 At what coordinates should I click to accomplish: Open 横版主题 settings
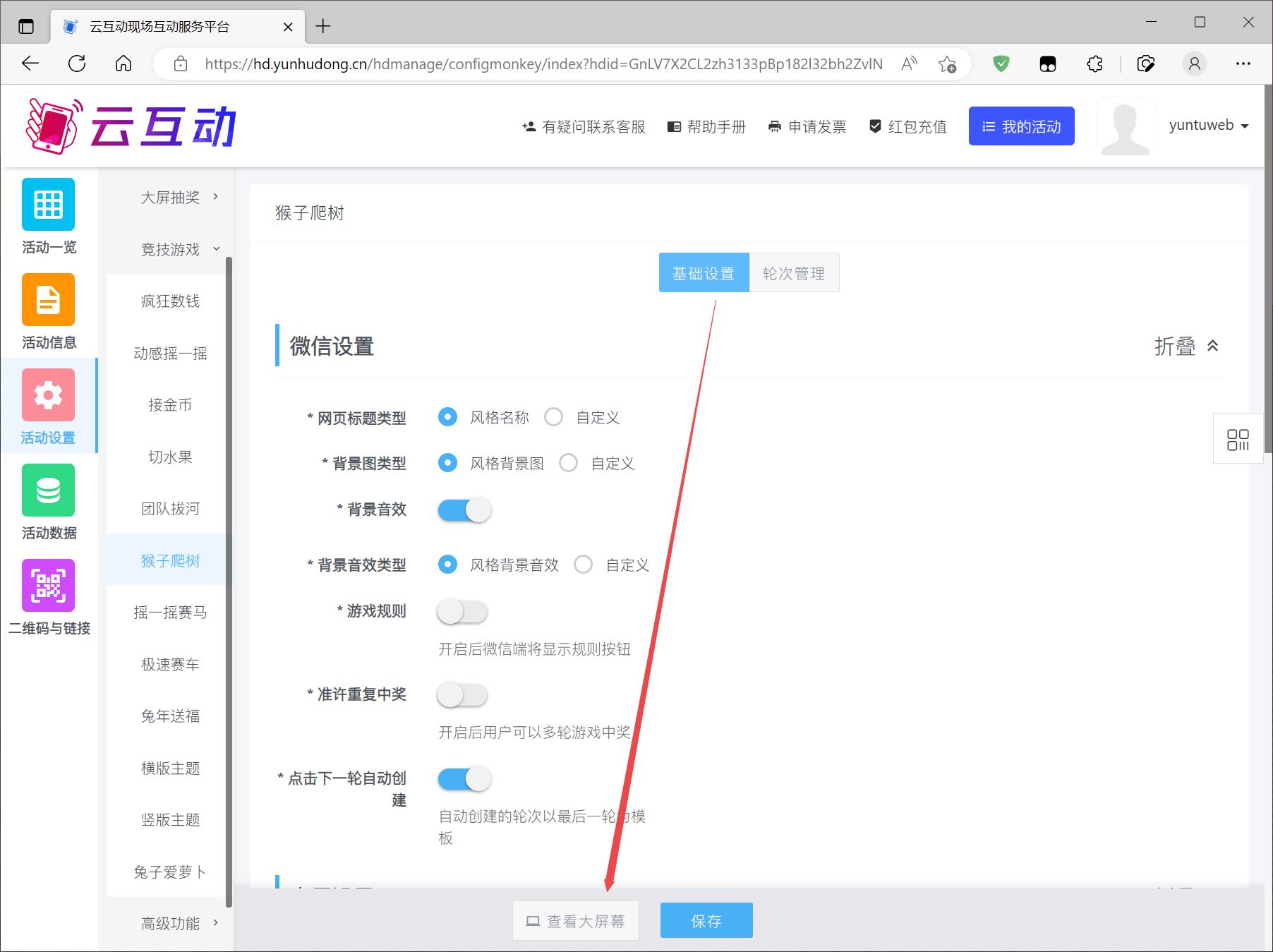170,768
